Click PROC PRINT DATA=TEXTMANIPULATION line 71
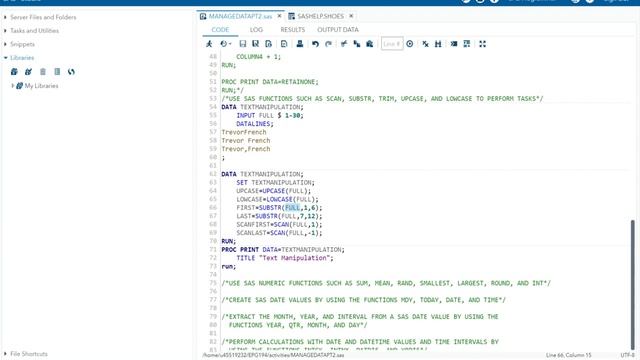Screen dimensions: 640x360 283,249
